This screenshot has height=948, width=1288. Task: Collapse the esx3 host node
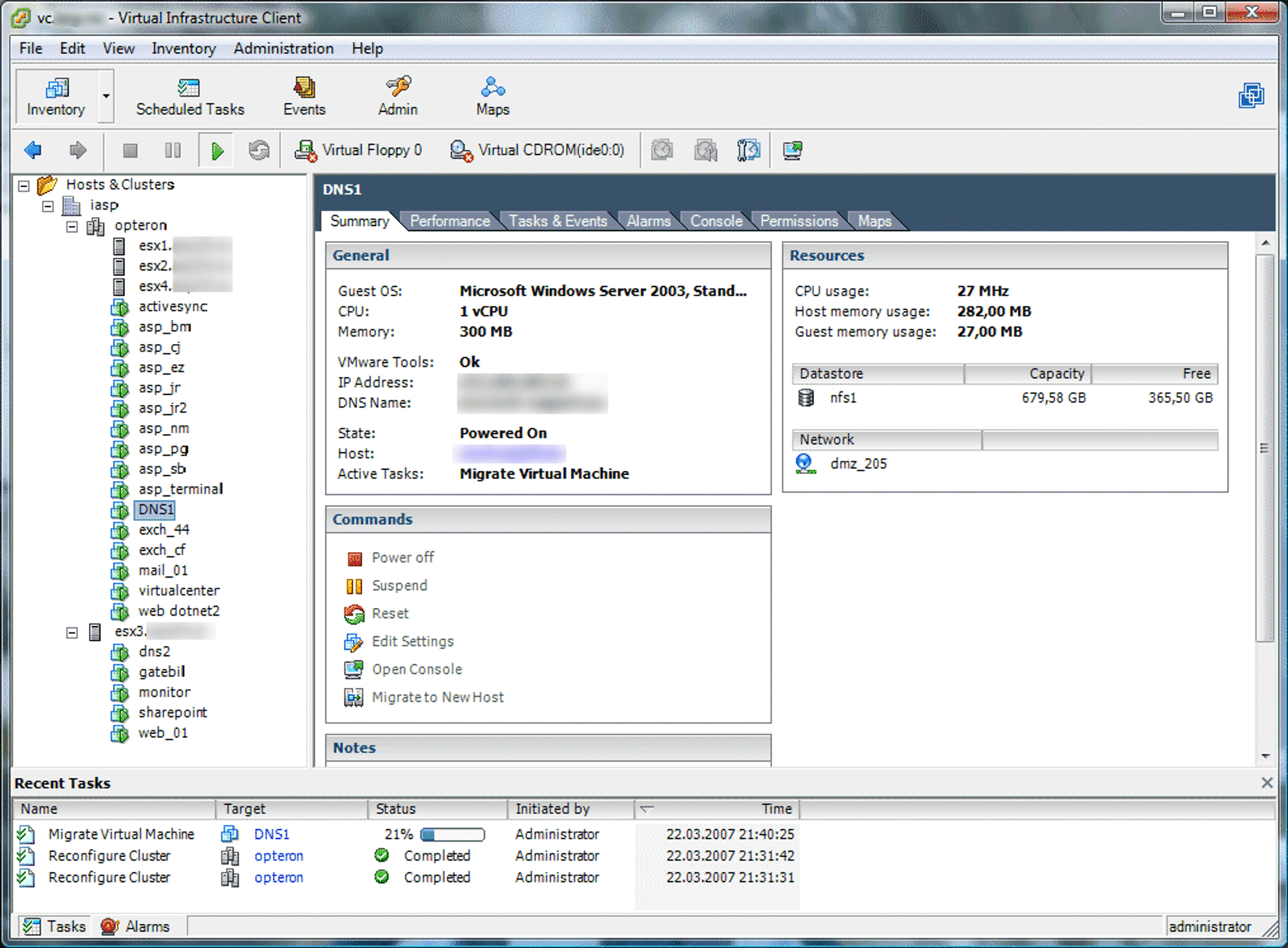pos(72,633)
